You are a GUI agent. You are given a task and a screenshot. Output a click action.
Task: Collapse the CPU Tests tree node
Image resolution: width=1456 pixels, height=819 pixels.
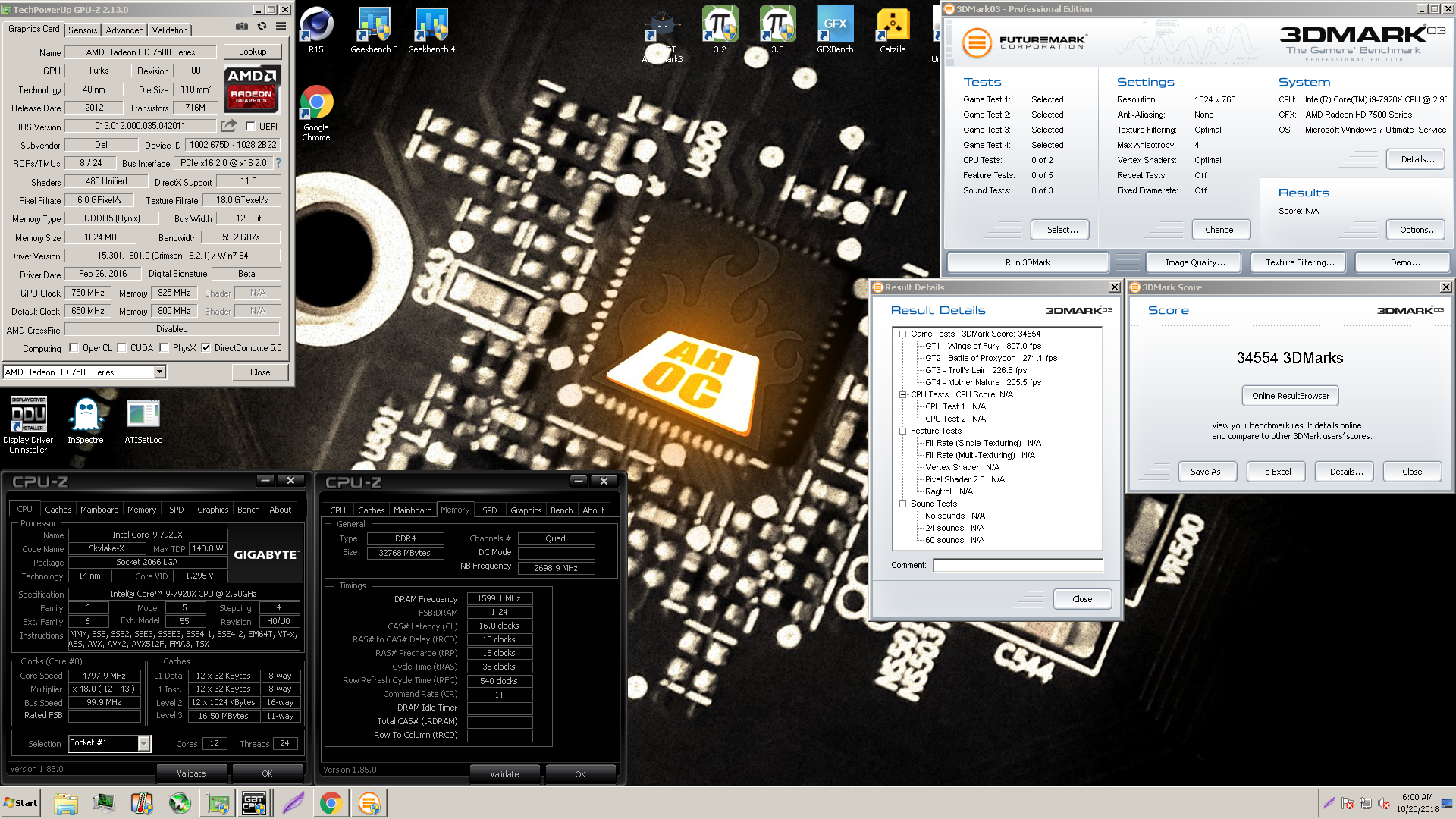pos(903,394)
